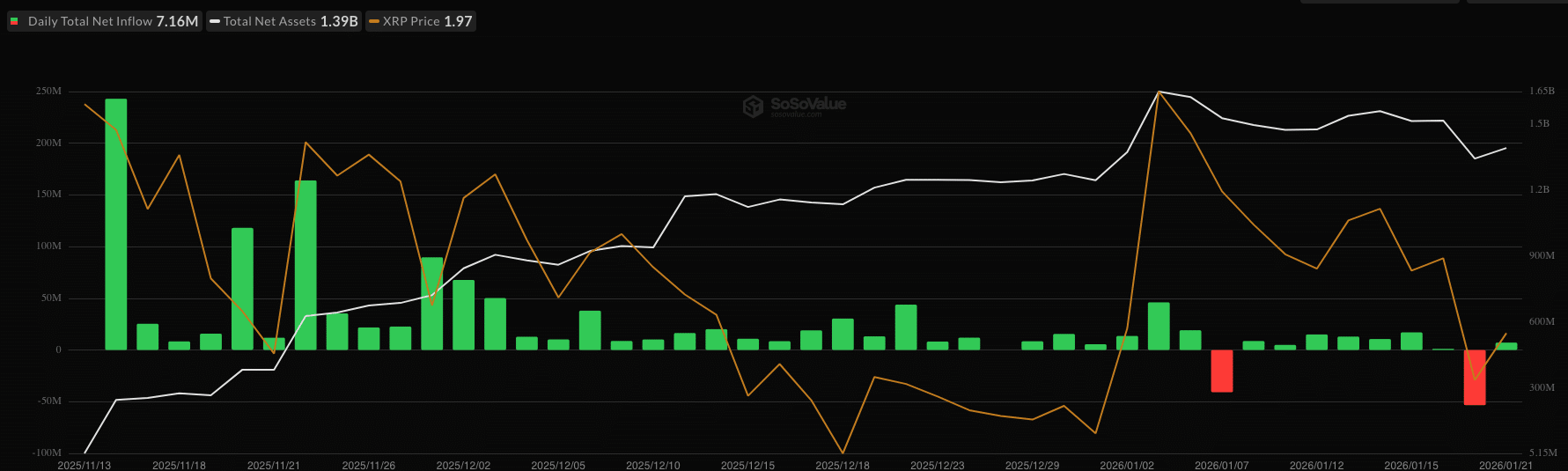Select the red outflow bar at 2026/01/07
This screenshot has width=1568, height=471.
[x=1222, y=371]
